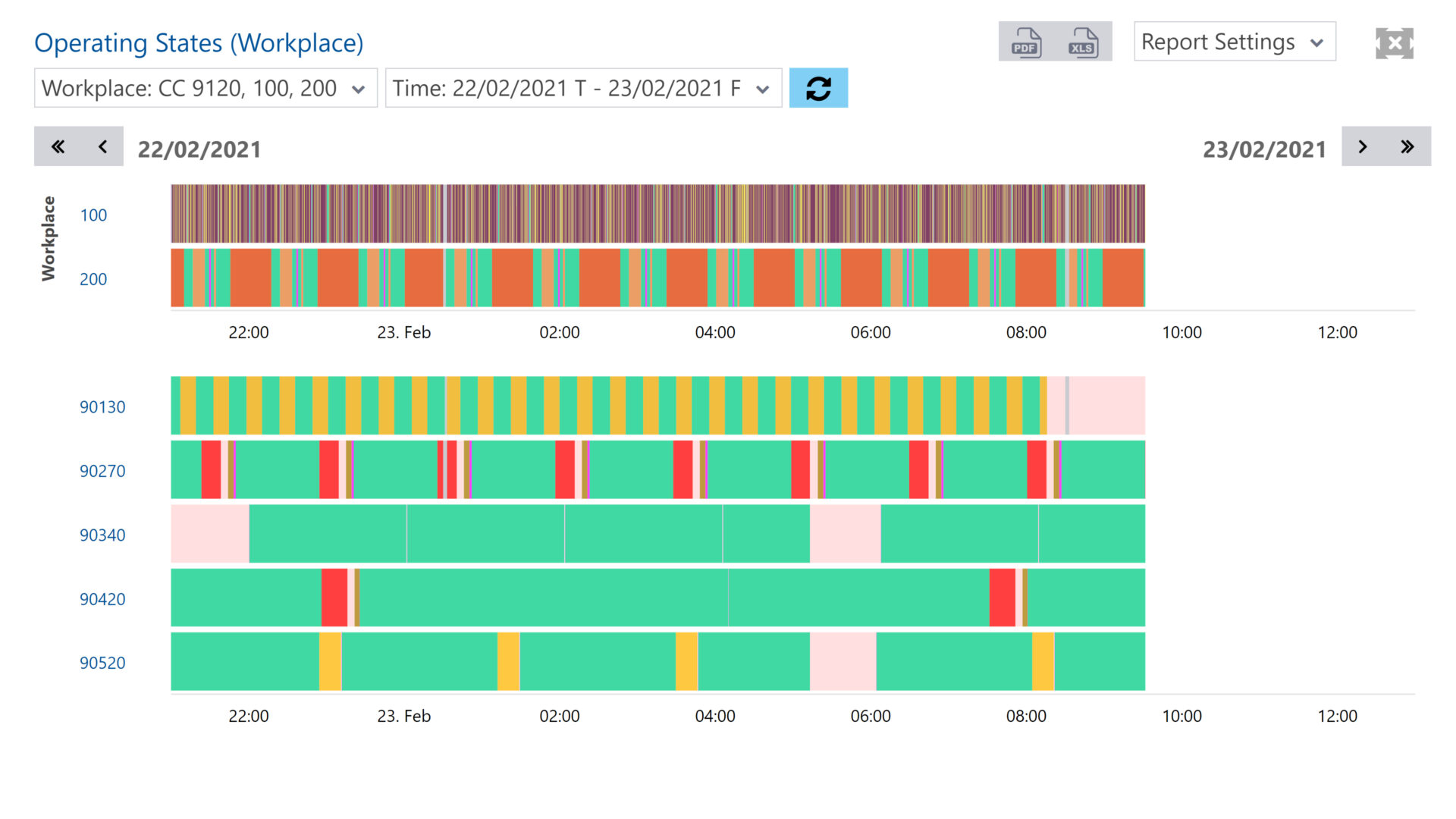The width and height of the screenshot is (1456, 819).
Task: Open the Workplace selection dropdown
Action: point(205,88)
